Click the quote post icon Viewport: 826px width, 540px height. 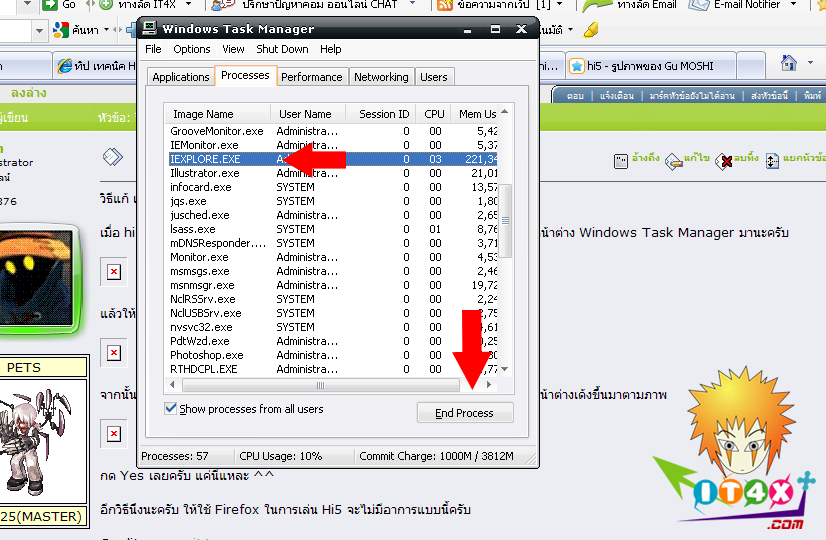[x=621, y=159]
